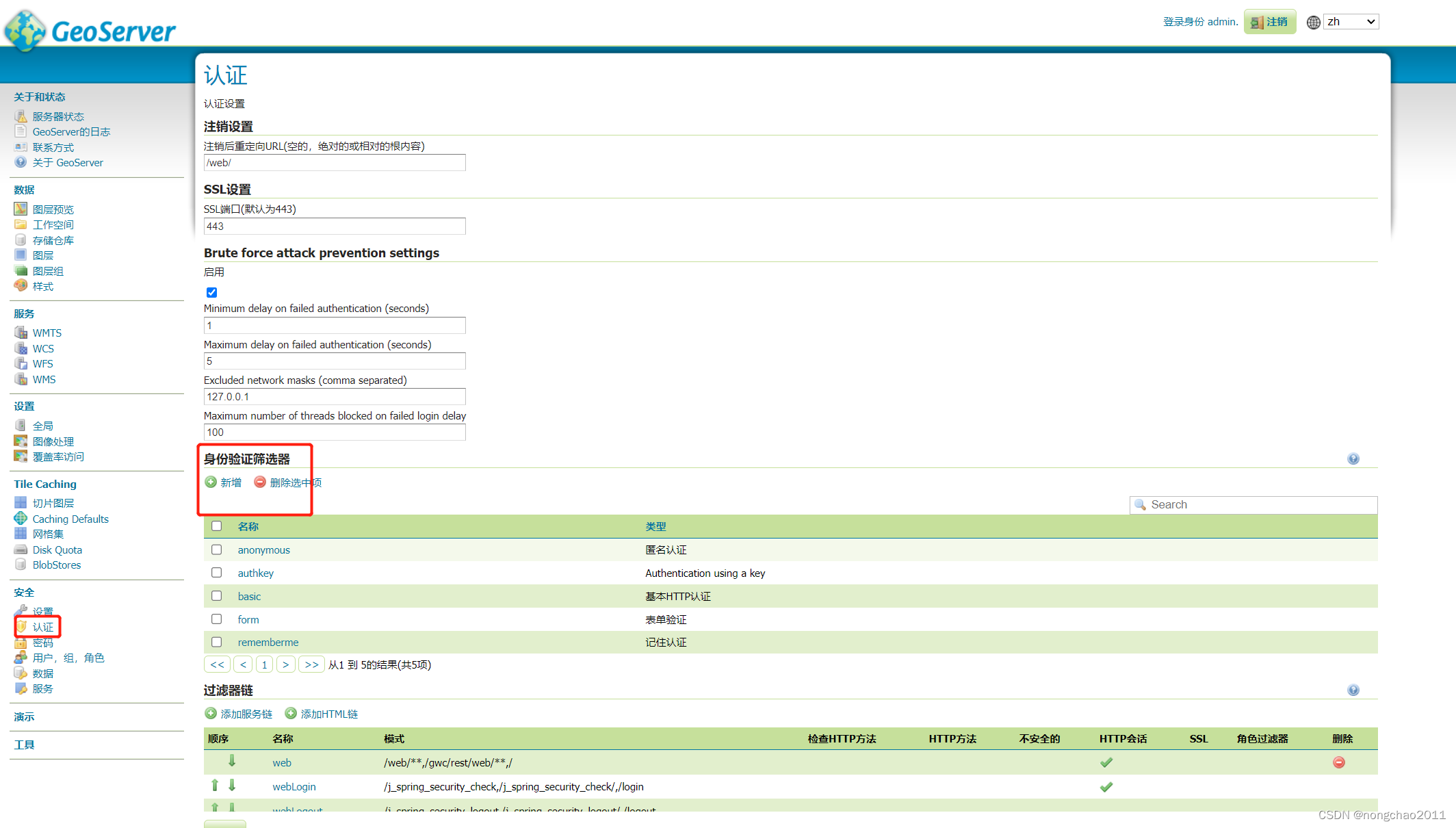Viewport: 1456px width, 828px height.
Task: Open the 密码 password settings page
Action: [42, 642]
